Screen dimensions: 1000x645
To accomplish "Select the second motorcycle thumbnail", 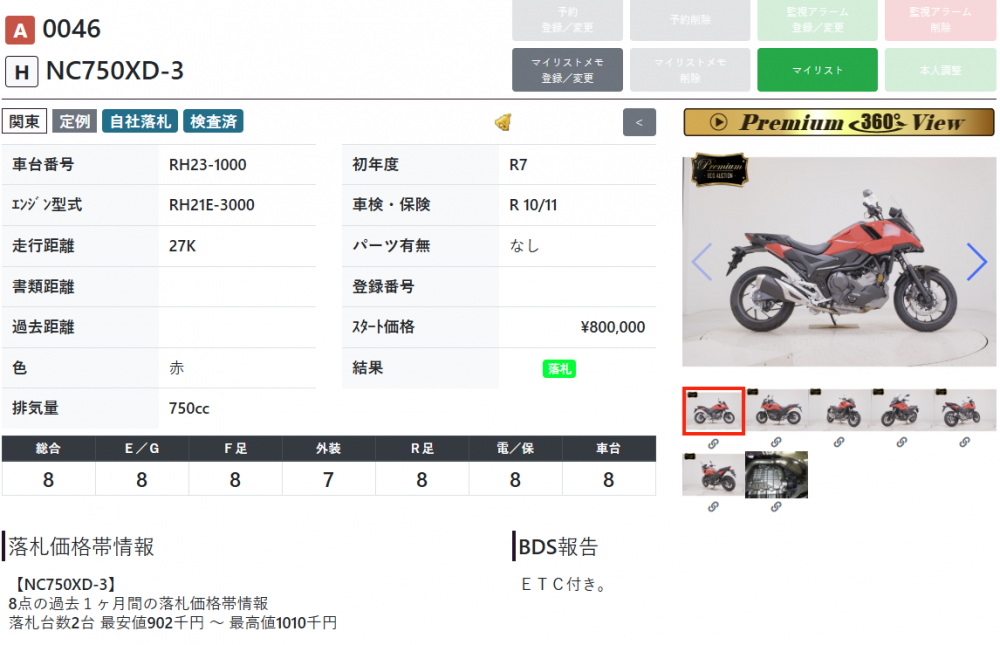I will tap(776, 410).
